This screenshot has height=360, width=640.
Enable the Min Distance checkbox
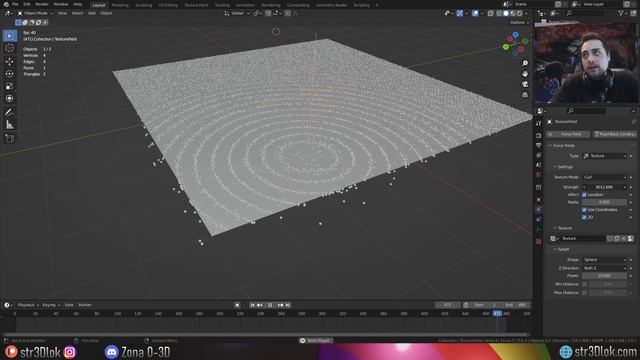point(584,284)
